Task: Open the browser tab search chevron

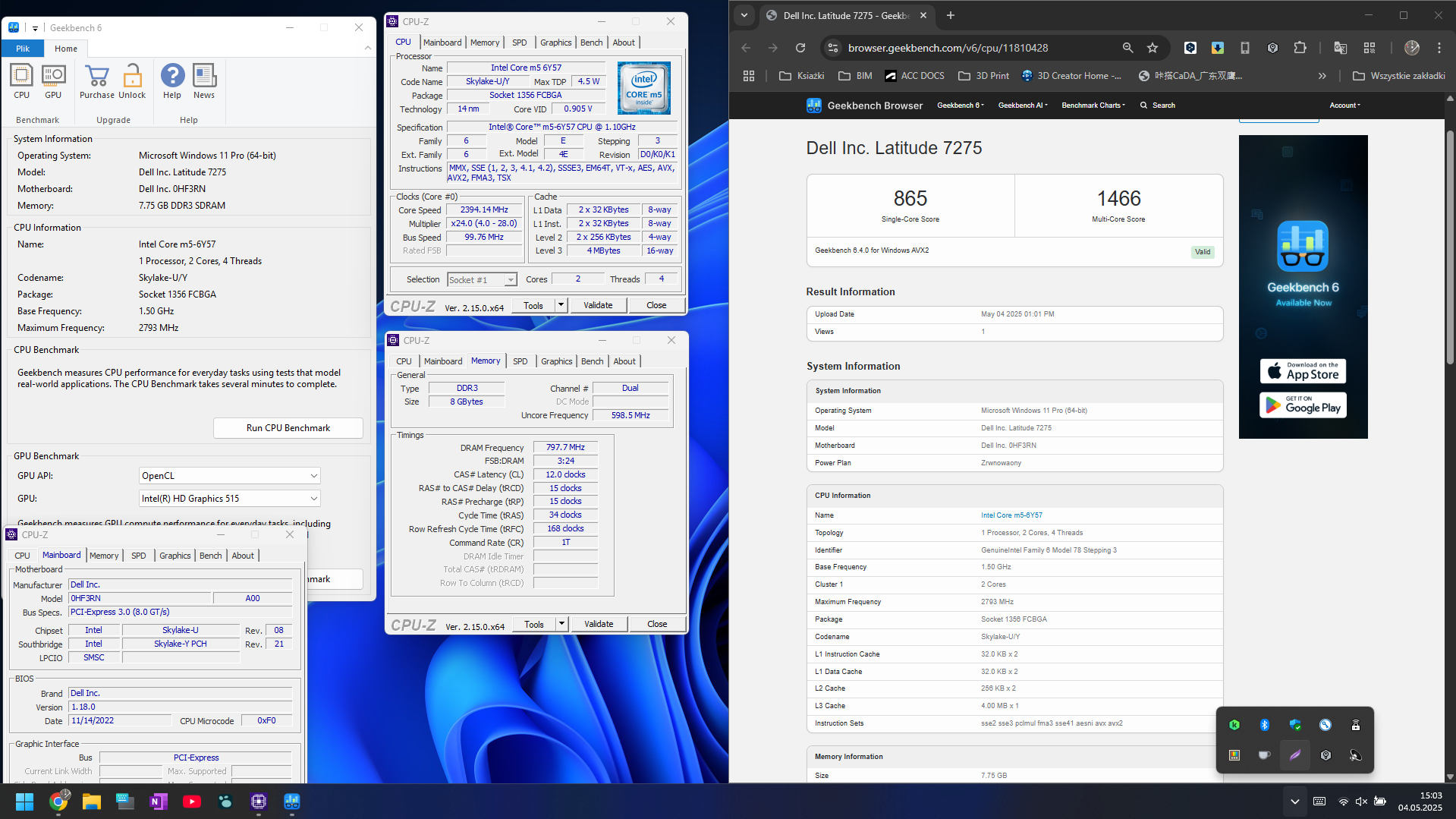Action: point(744,15)
